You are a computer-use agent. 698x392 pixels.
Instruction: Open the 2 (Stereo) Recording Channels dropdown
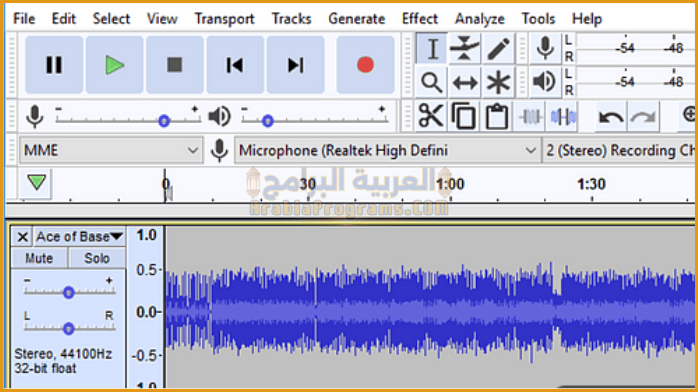619,150
